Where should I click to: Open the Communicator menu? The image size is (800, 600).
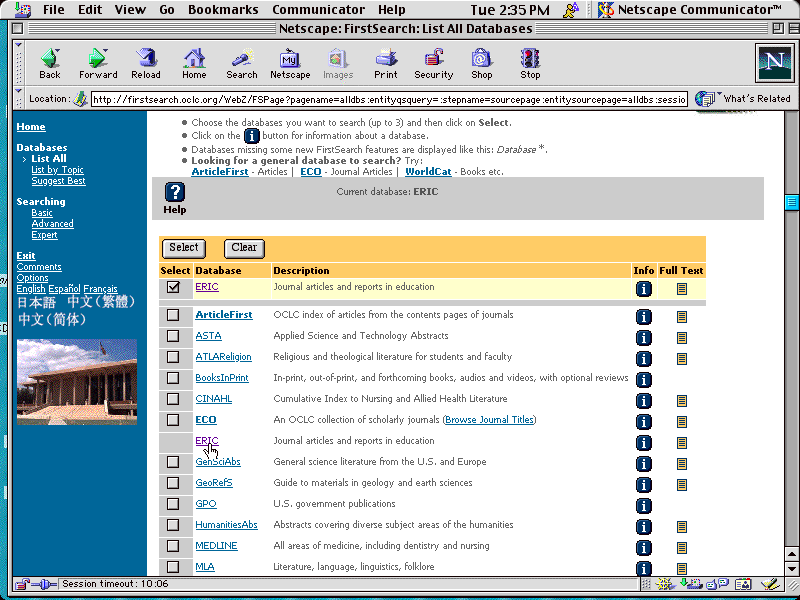pyautogui.click(x=318, y=10)
